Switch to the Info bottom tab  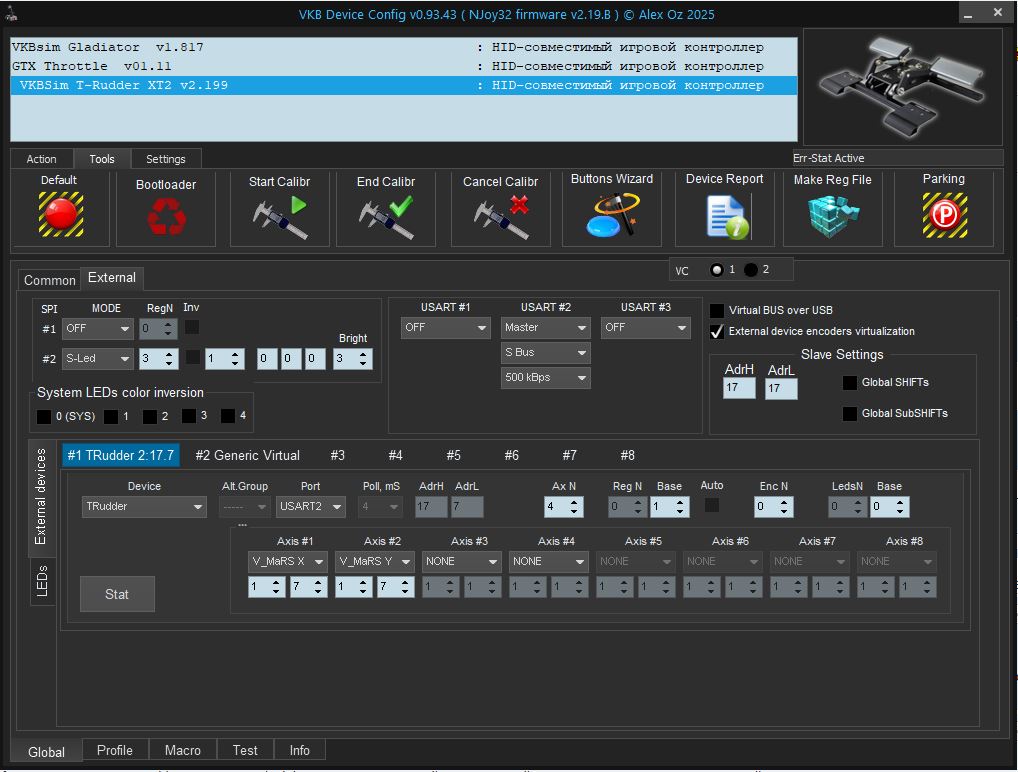coord(299,751)
